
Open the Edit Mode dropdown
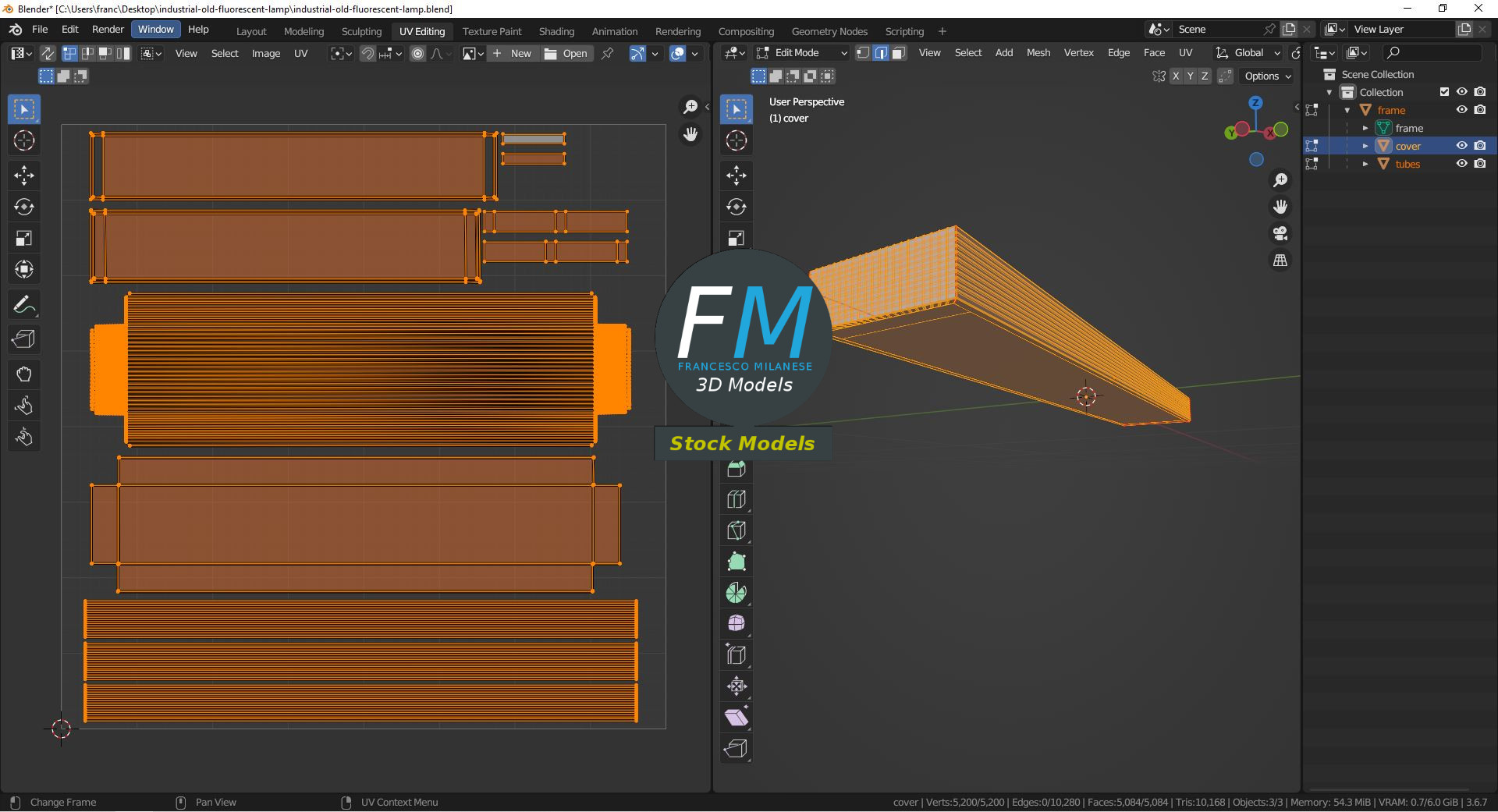(x=801, y=52)
